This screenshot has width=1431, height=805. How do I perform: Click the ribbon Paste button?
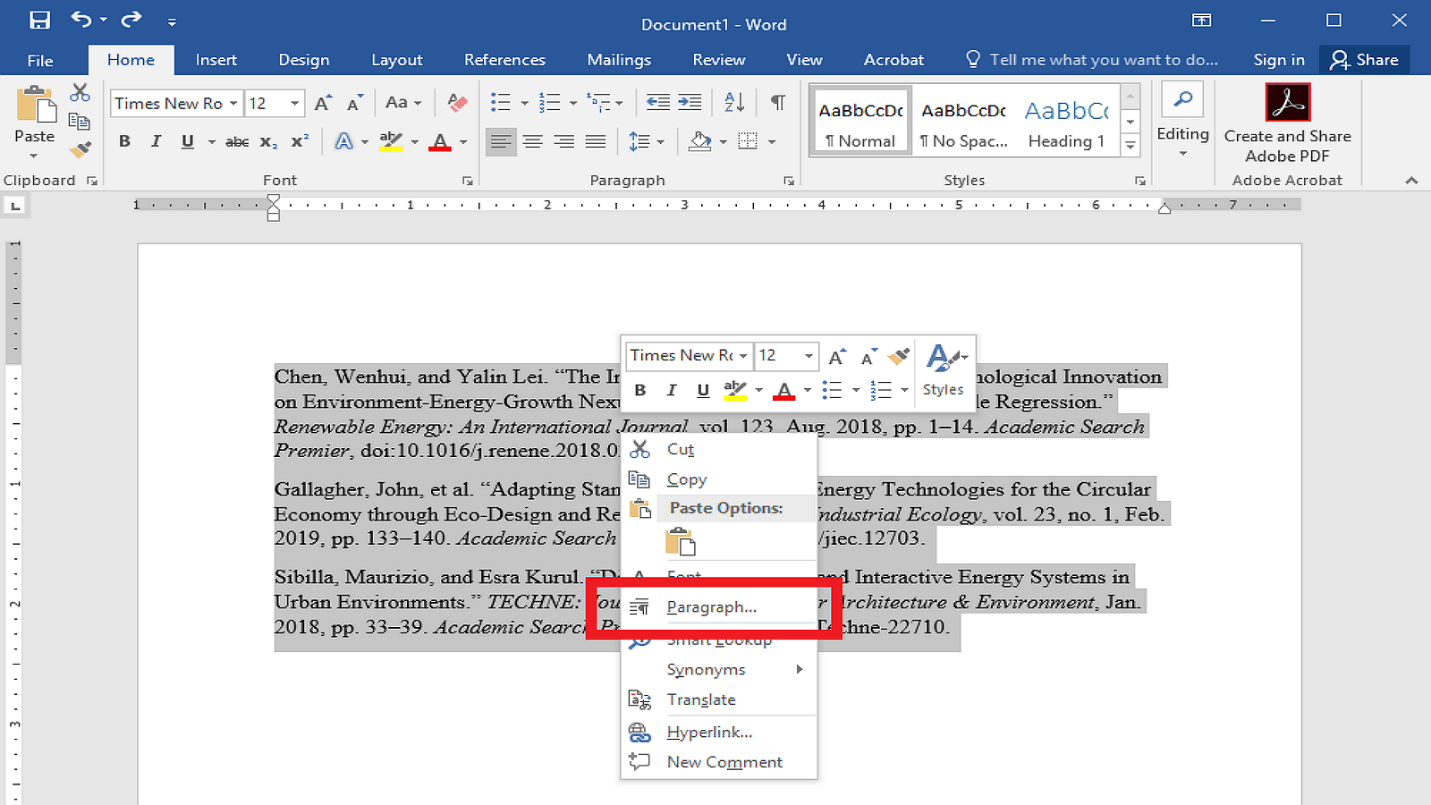[34, 123]
